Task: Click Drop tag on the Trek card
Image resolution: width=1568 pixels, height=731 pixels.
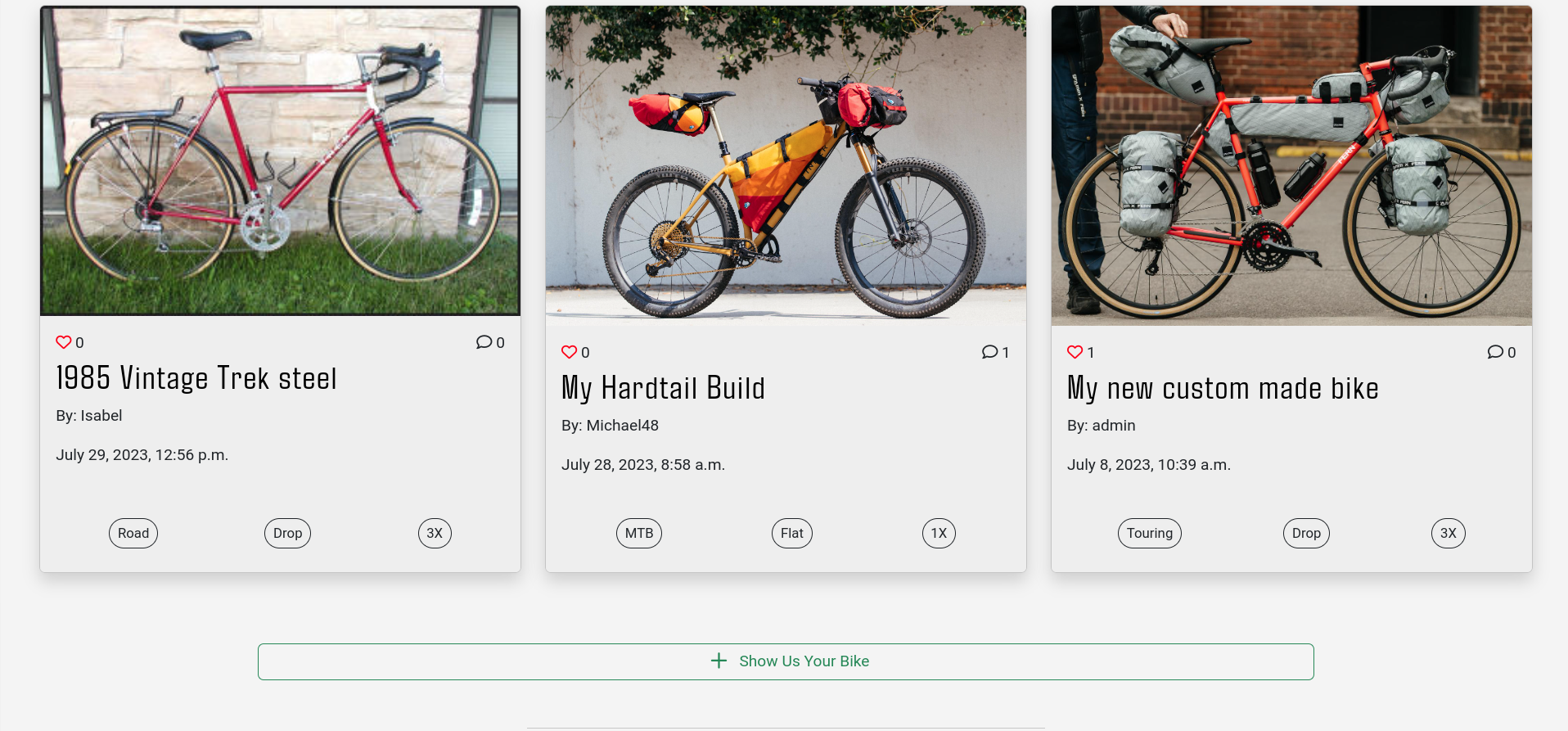Action: [287, 533]
